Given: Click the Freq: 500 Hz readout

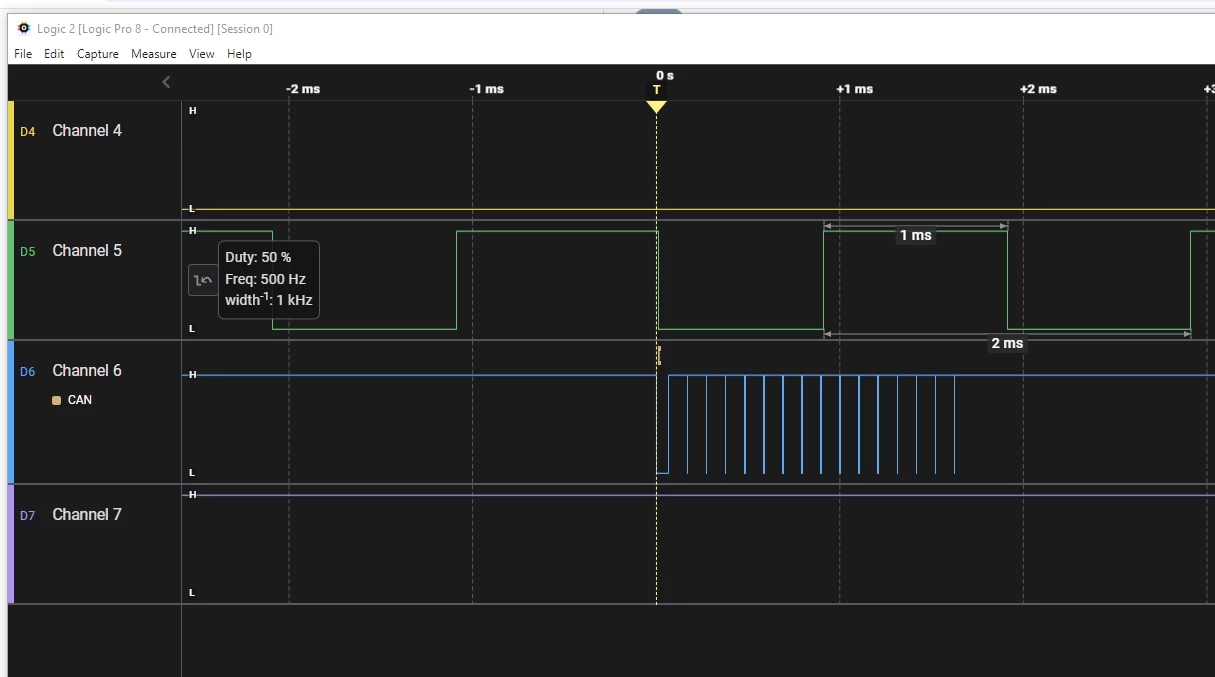Looking at the screenshot, I should (x=265, y=279).
